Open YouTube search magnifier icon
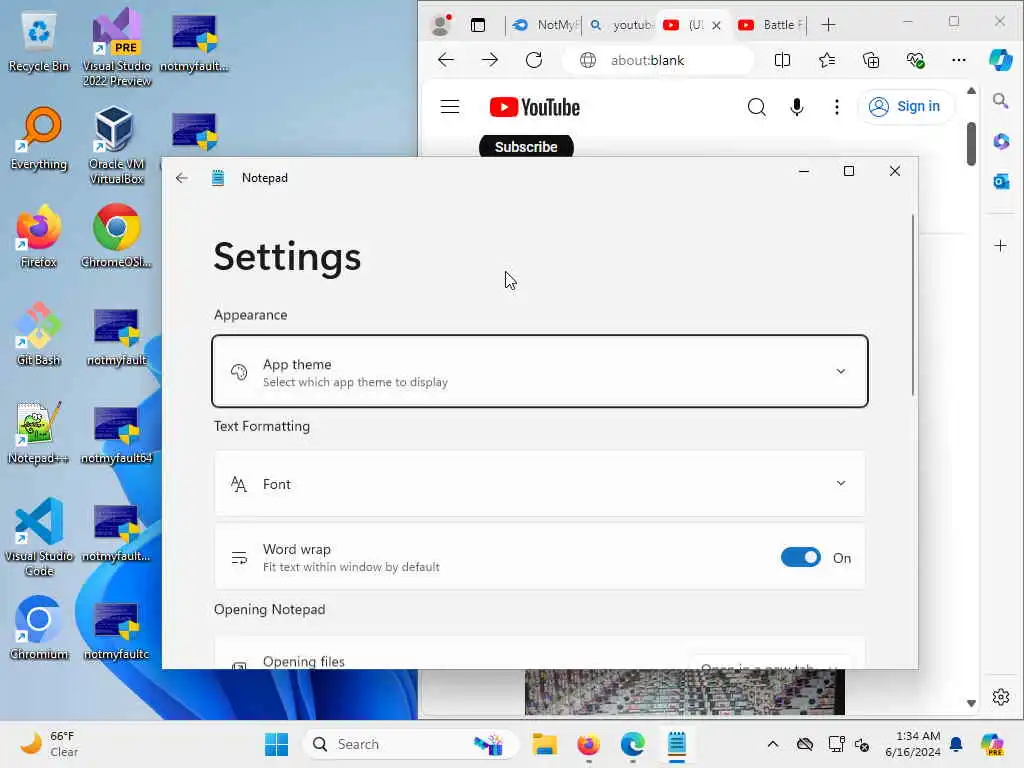1024x768 pixels. pyautogui.click(x=756, y=107)
